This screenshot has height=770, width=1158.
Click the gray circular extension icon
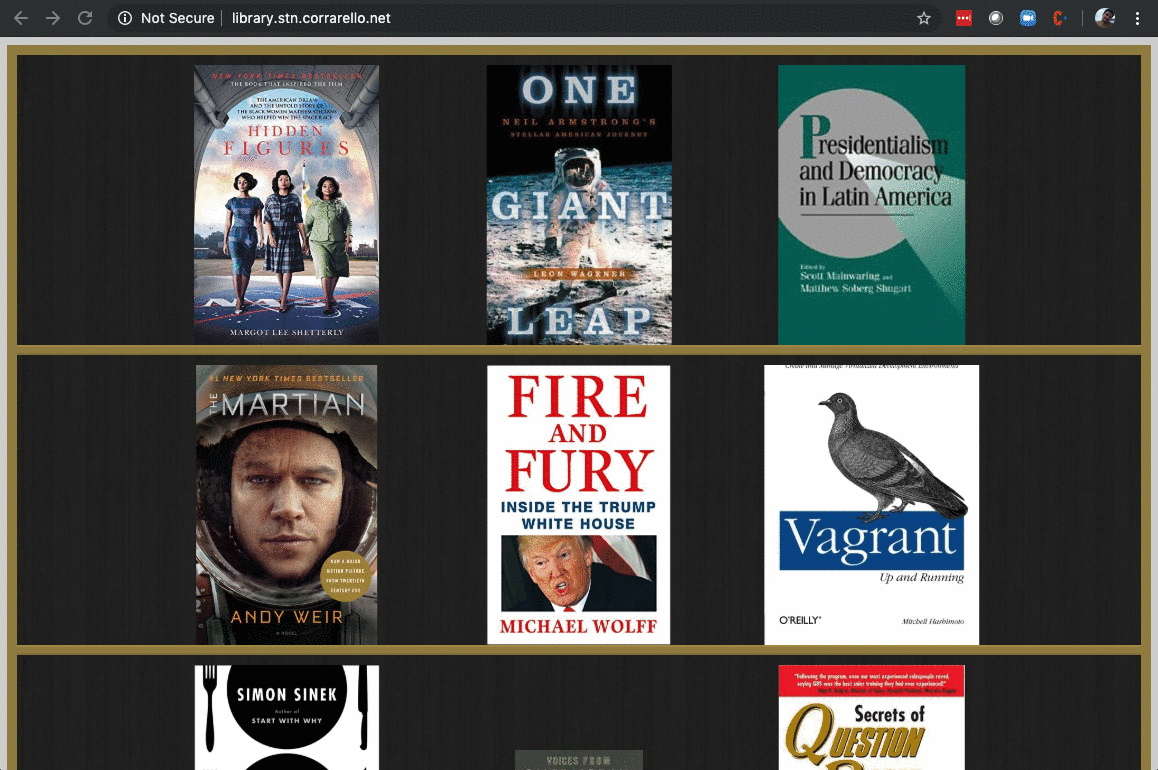[x=996, y=18]
